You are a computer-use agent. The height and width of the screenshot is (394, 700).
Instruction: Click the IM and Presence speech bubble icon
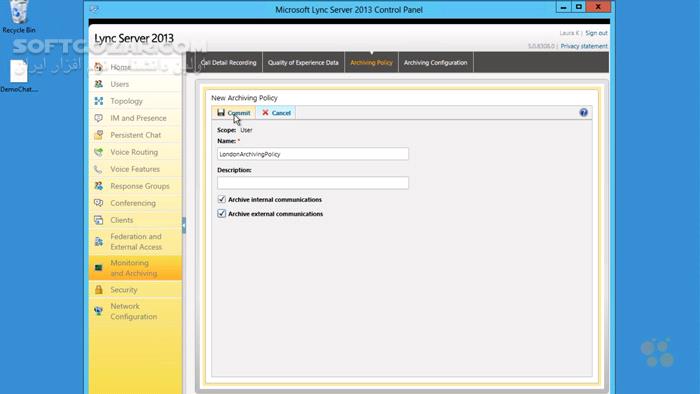point(99,118)
